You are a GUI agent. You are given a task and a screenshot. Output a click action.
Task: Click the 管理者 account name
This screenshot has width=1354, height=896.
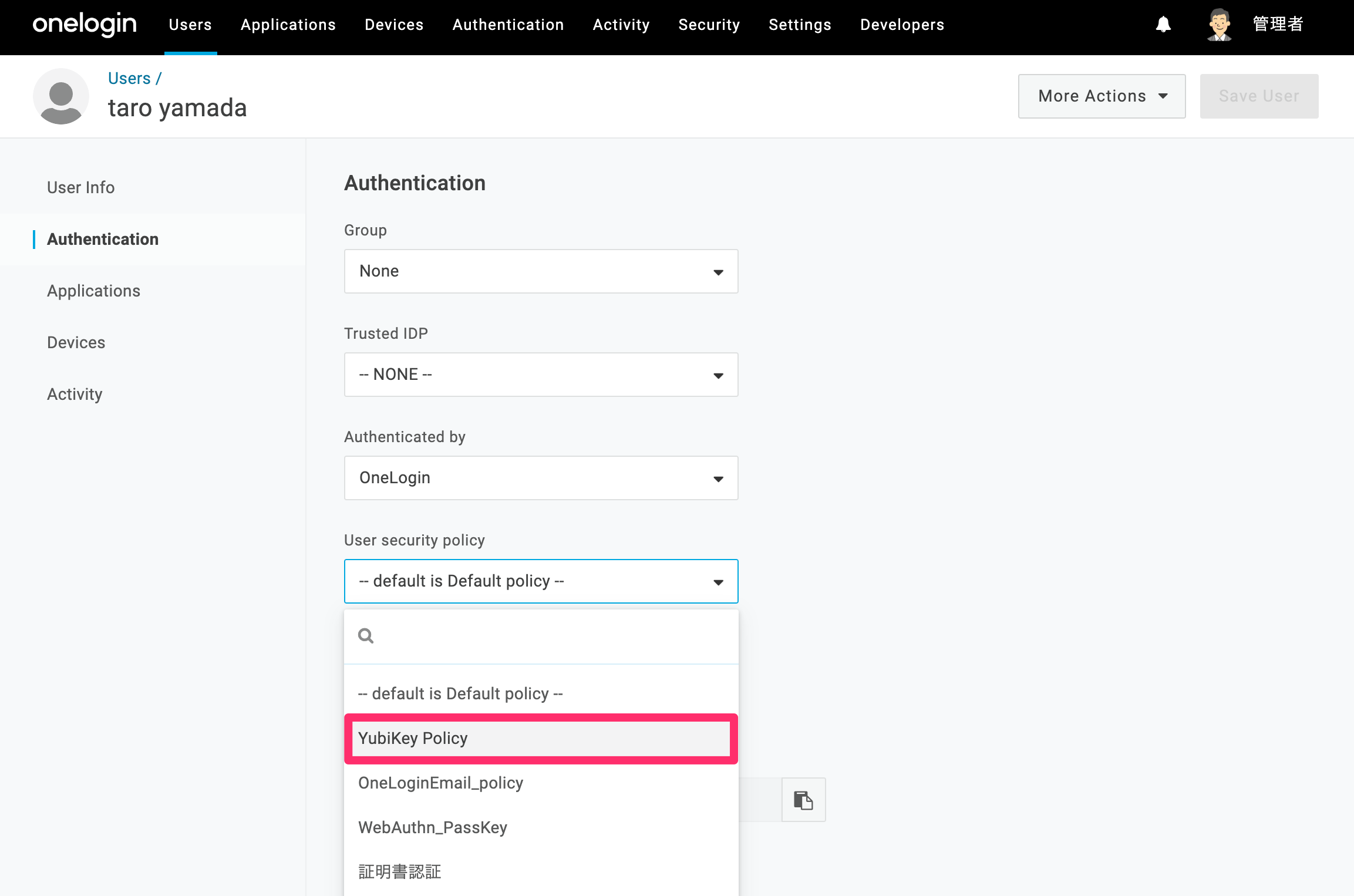pyautogui.click(x=1278, y=24)
